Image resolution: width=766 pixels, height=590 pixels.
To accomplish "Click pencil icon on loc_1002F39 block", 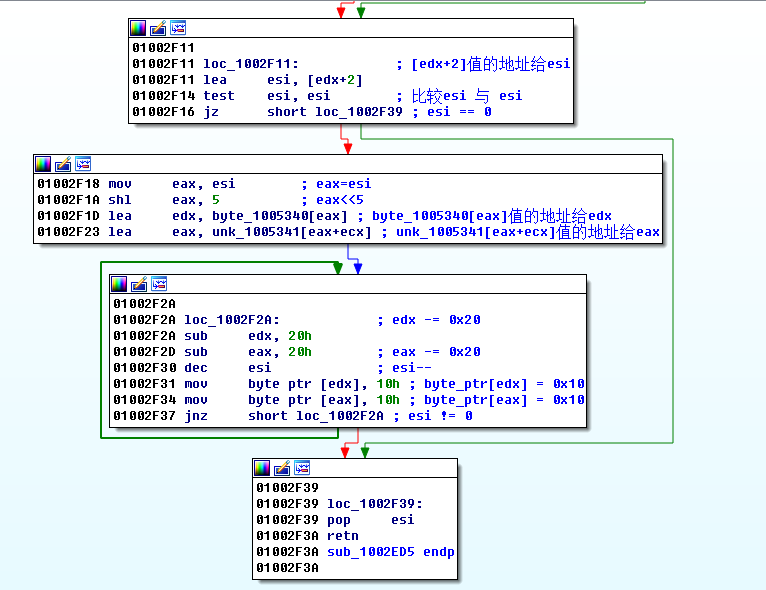I will point(282,468).
